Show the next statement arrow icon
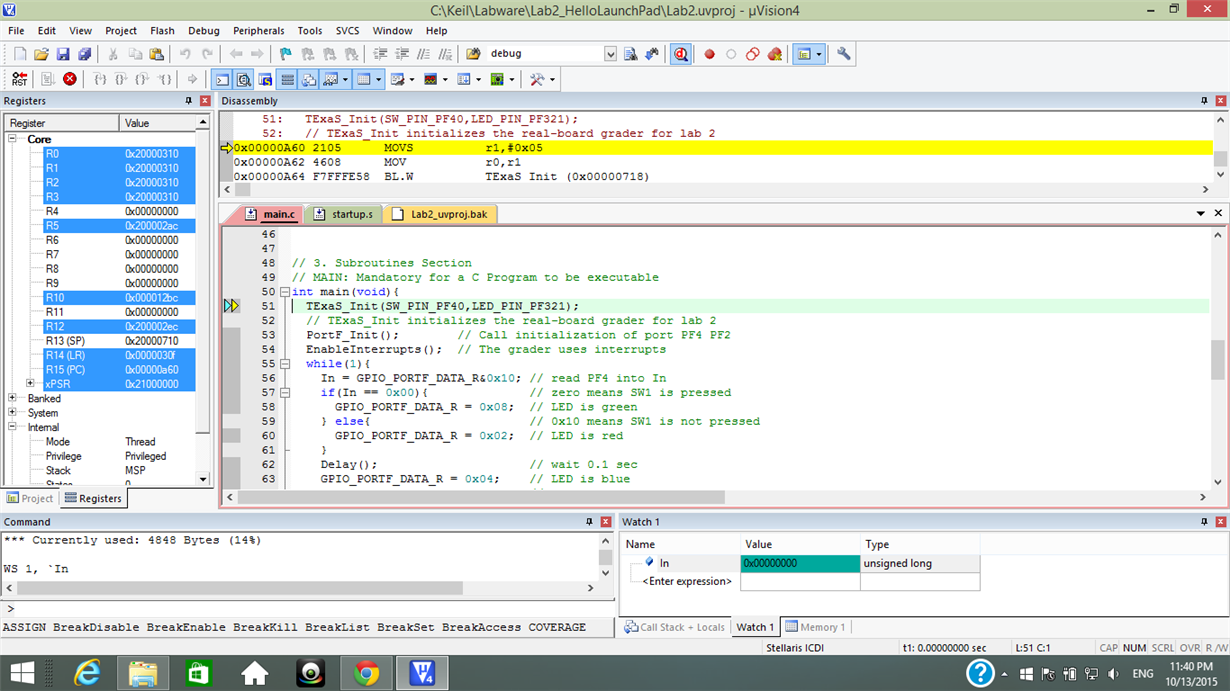The height and width of the screenshot is (691, 1230). tap(193, 79)
